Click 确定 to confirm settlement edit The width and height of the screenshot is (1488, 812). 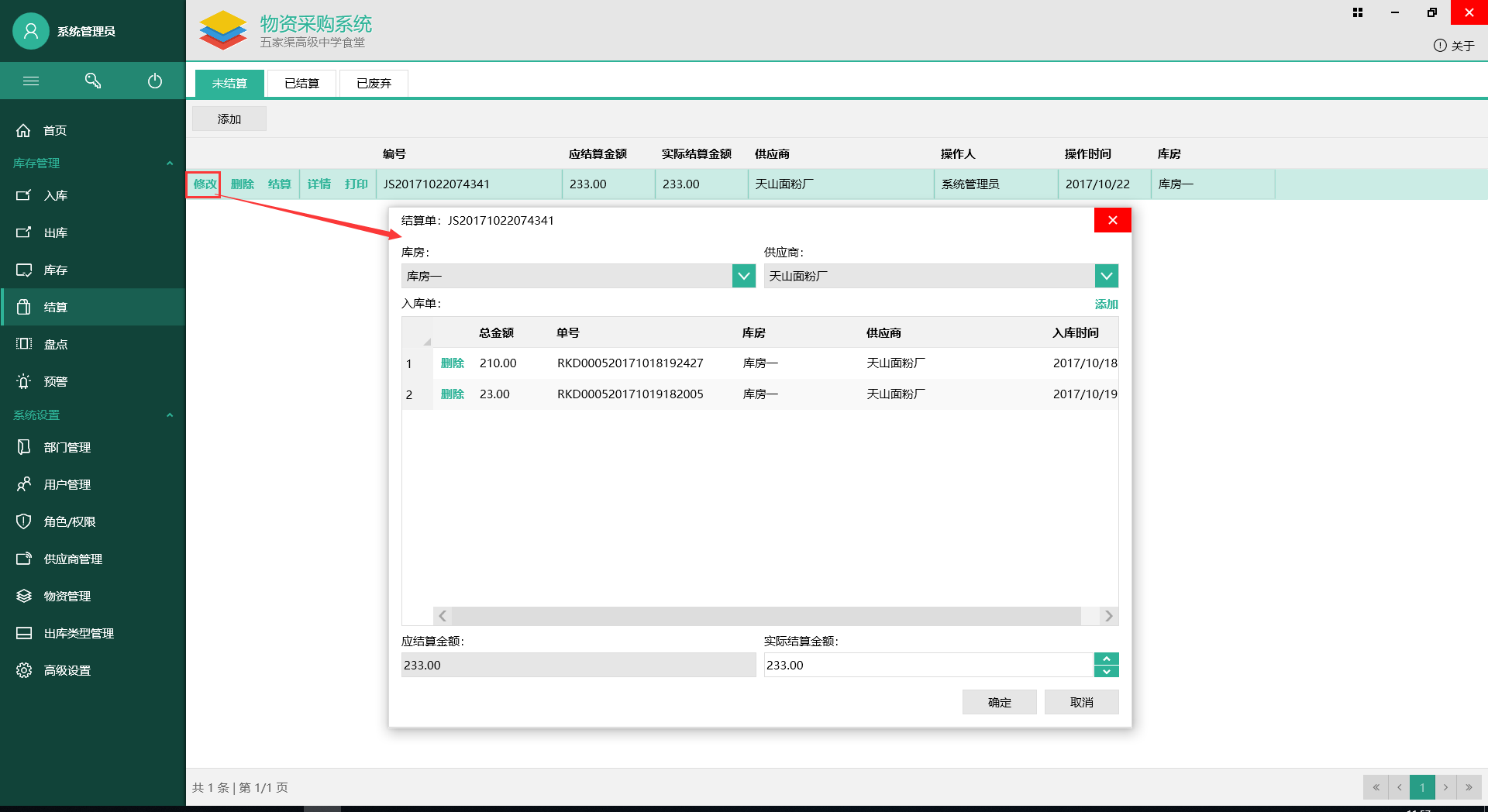[x=999, y=702]
